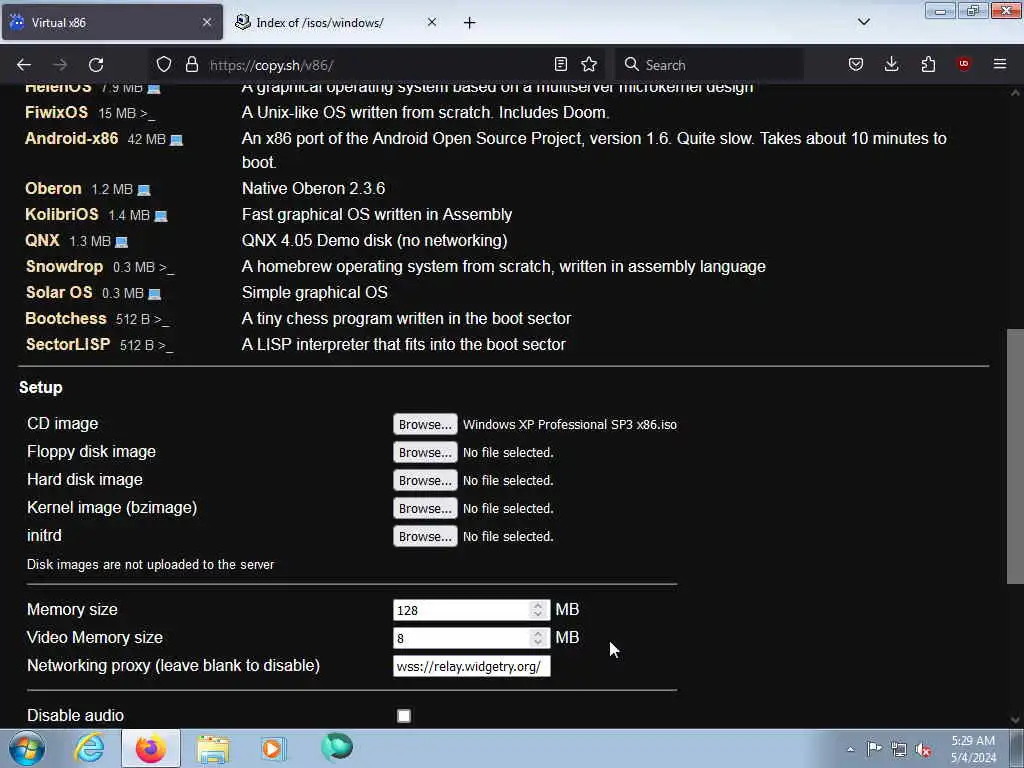This screenshot has width=1024, height=768.
Task: Open the Firefox hamburger menu
Action: 1000,64
